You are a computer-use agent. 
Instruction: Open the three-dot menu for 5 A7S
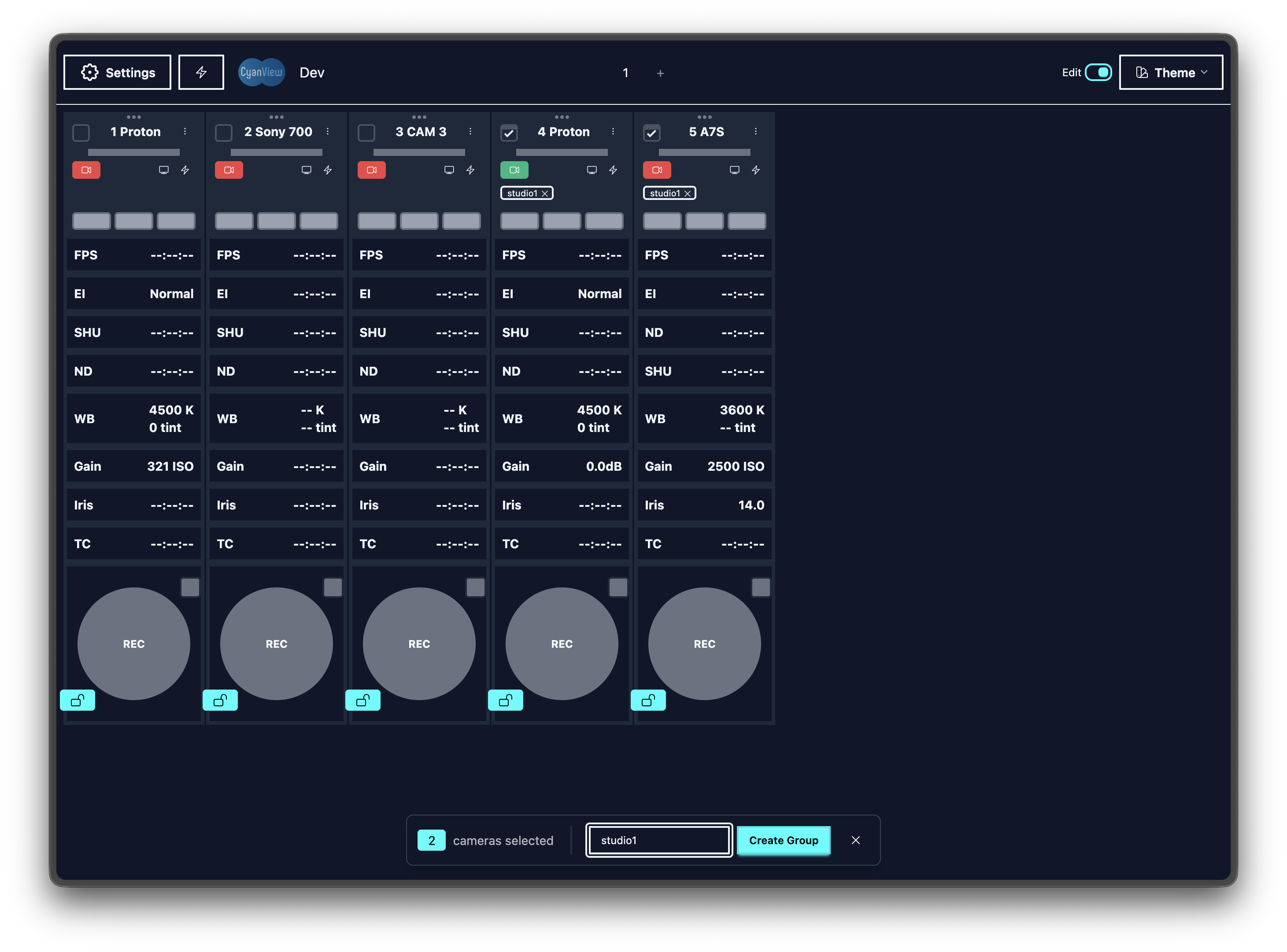(756, 131)
